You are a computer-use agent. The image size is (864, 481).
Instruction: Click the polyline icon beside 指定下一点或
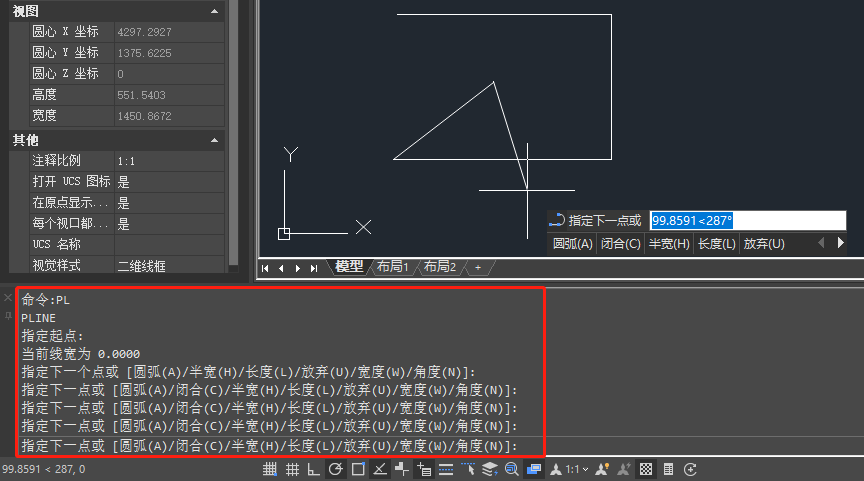coord(557,220)
